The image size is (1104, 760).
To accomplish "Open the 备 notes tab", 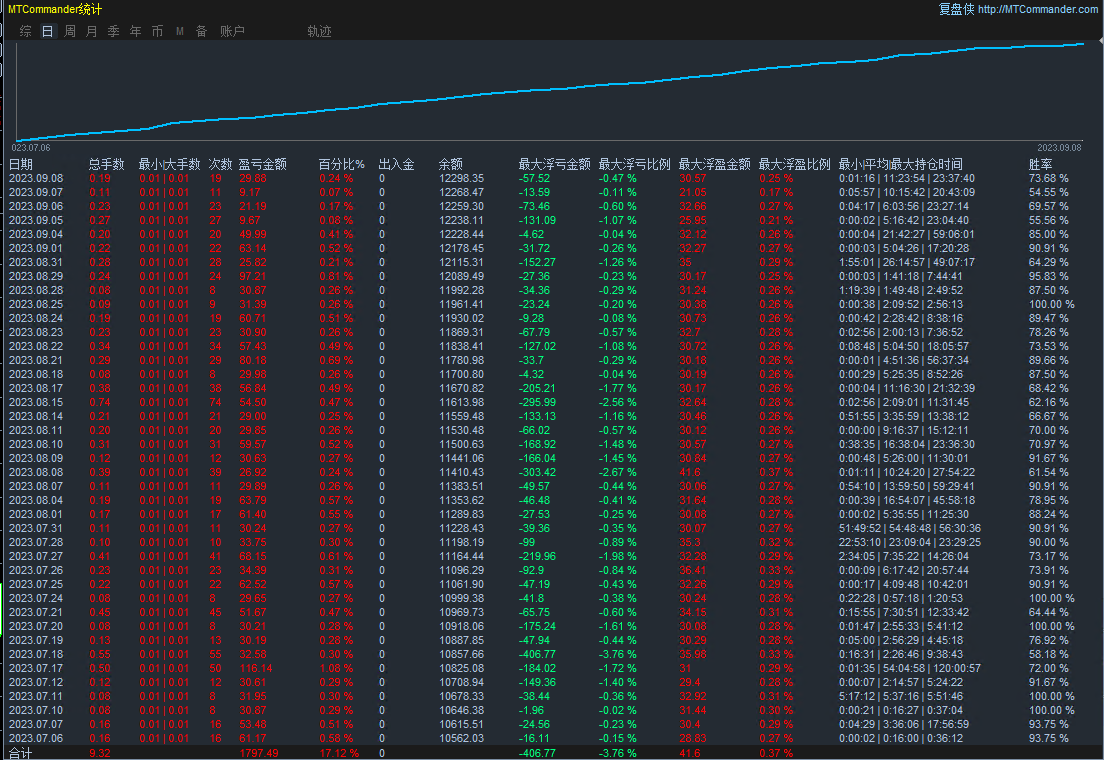I will click(201, 31).
